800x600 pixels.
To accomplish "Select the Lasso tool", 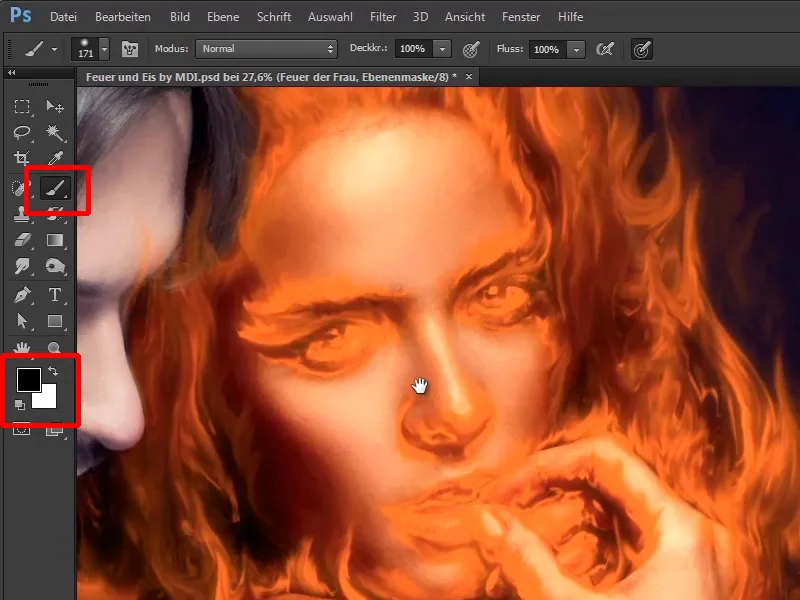I will (x=22, y=133).
